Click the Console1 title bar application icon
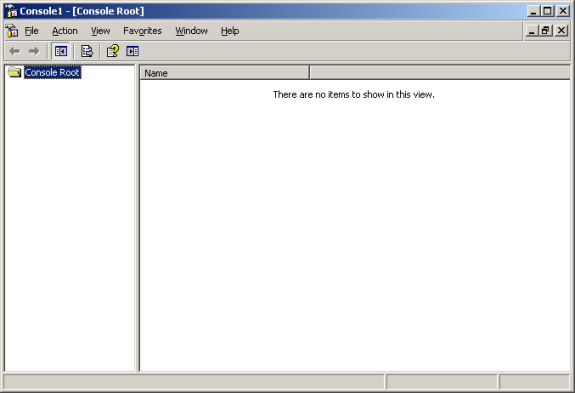Image resolution: width=575 pixels, height=393 pixels. click(x=12, y=11)
